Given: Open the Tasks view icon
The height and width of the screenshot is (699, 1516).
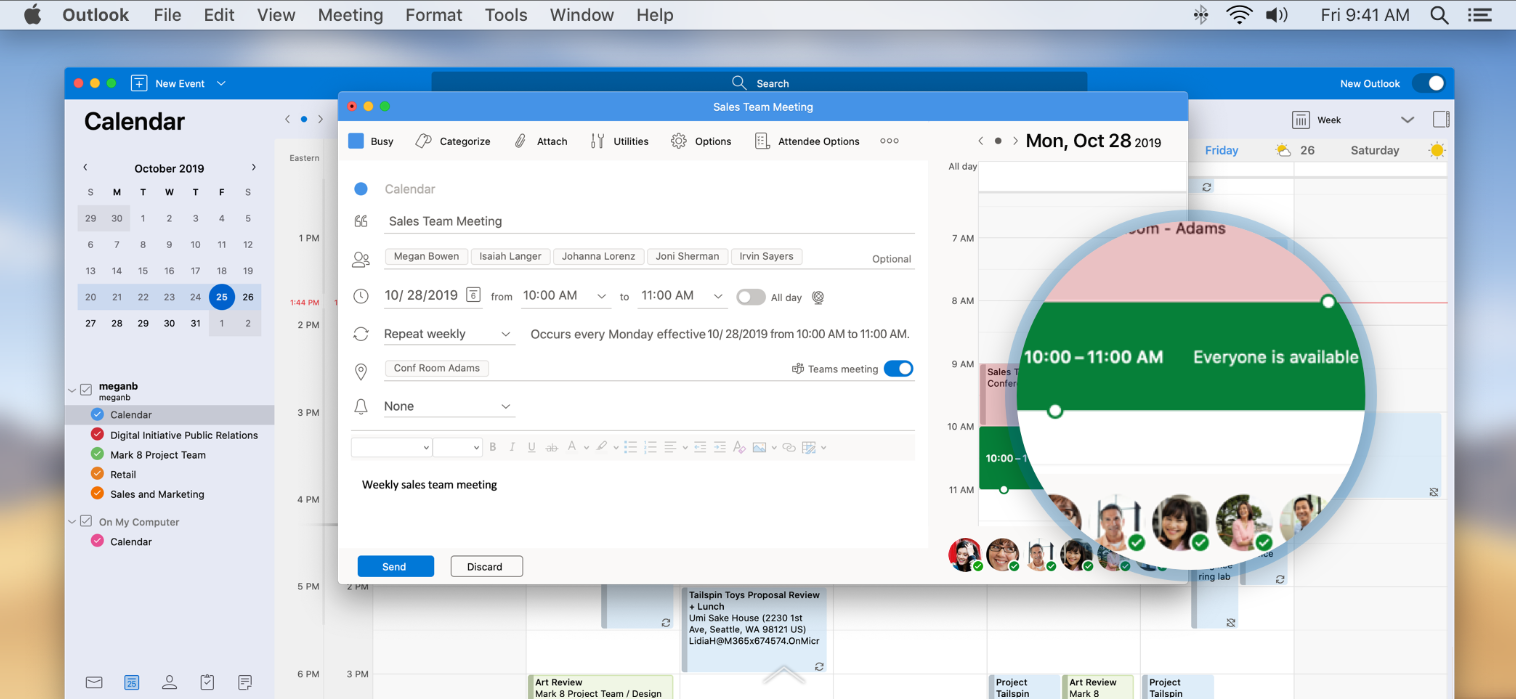Looking at the screenshot, I should 207,682.
